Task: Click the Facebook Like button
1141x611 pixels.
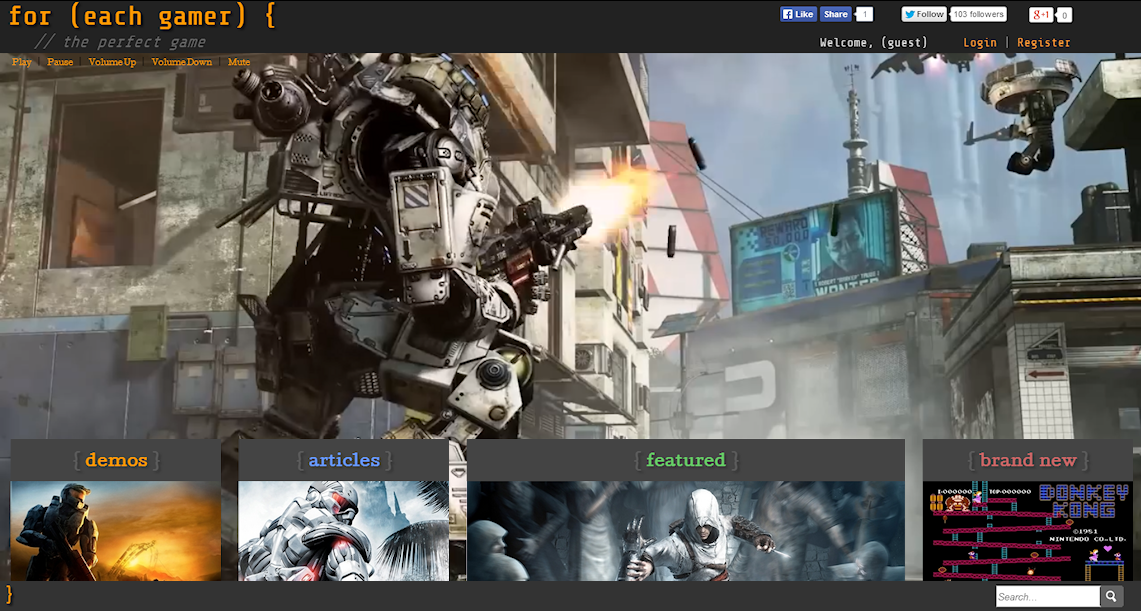Action: coord(798,14)
